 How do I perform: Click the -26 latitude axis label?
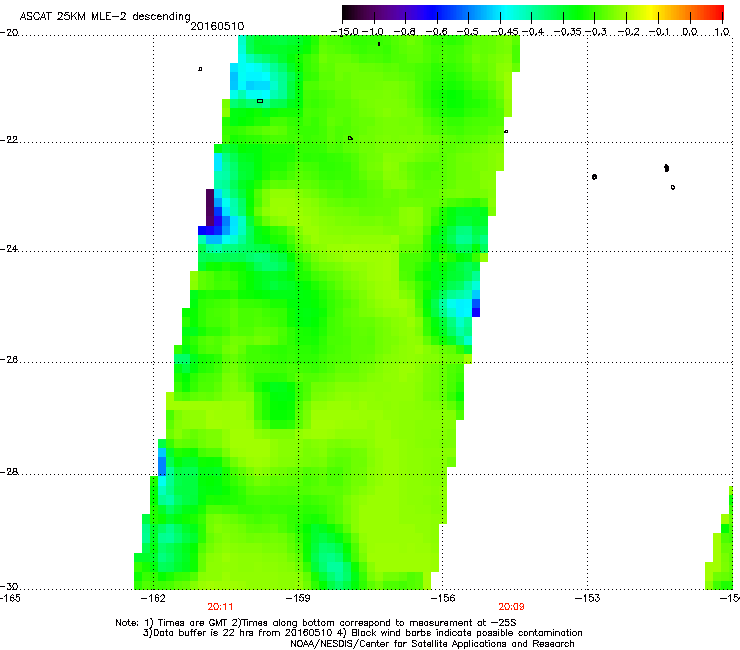[x=9, y=360]
